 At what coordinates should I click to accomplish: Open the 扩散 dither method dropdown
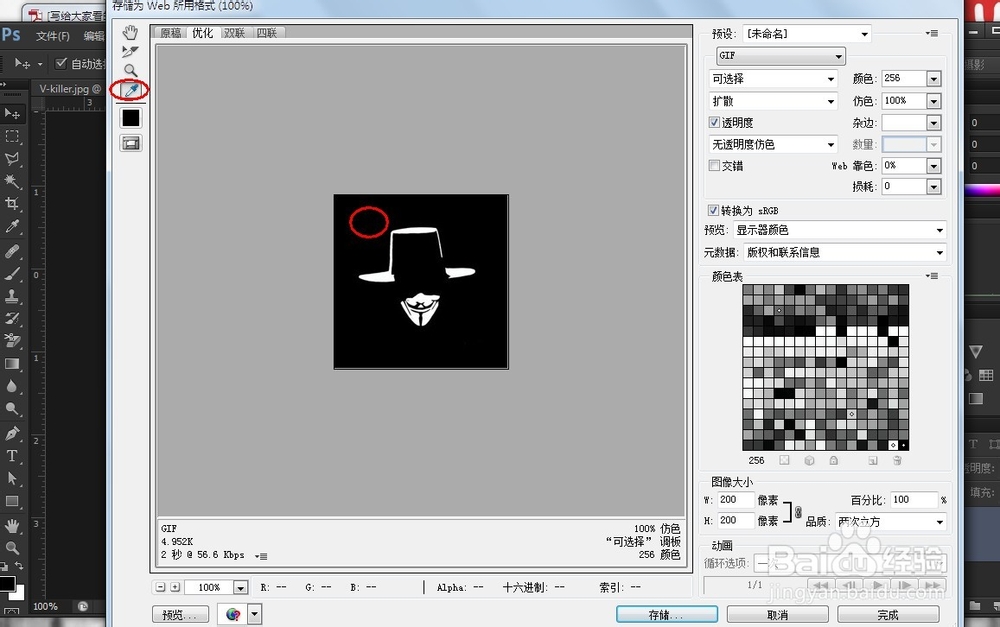click(x=773, y=101)
